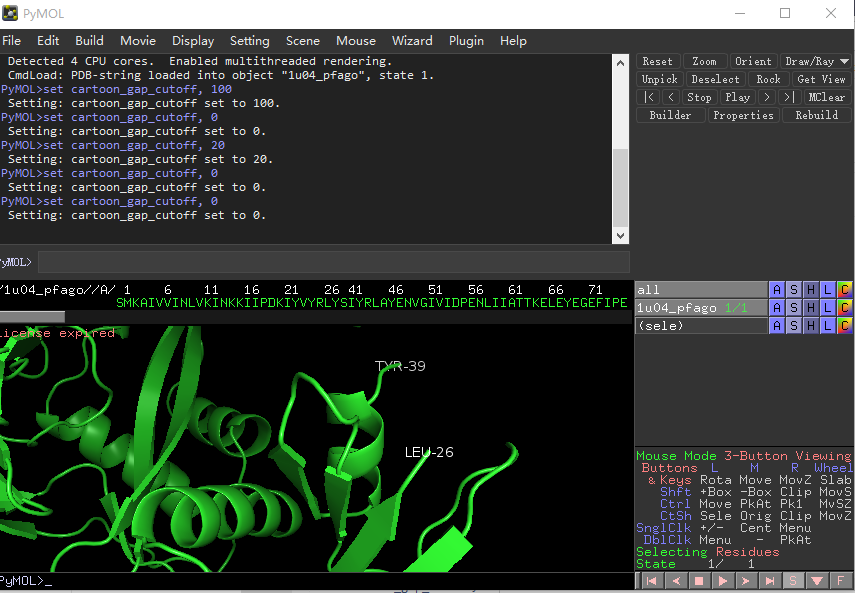This screenshot has height=593, width=855.
Task: Open the Action menu for 1u04_pfago
Action: 776,307
